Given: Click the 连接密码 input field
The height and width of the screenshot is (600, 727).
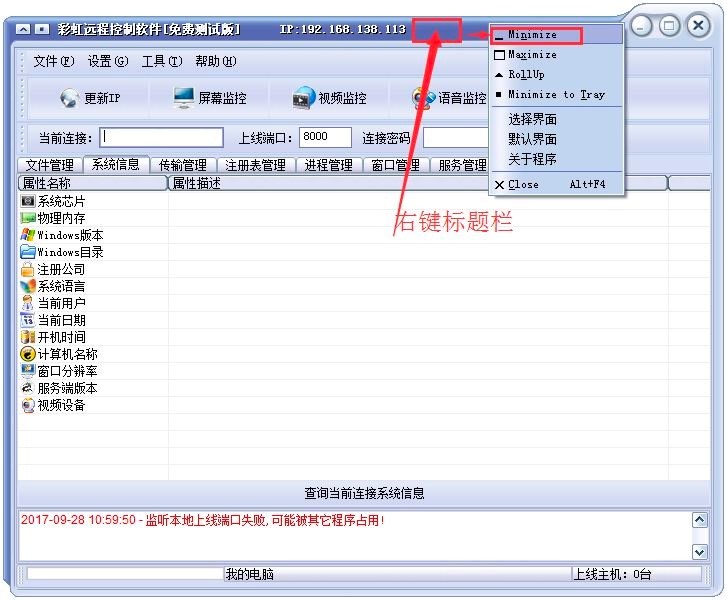Looking at the screenshot, I should (x=456, y=138).
